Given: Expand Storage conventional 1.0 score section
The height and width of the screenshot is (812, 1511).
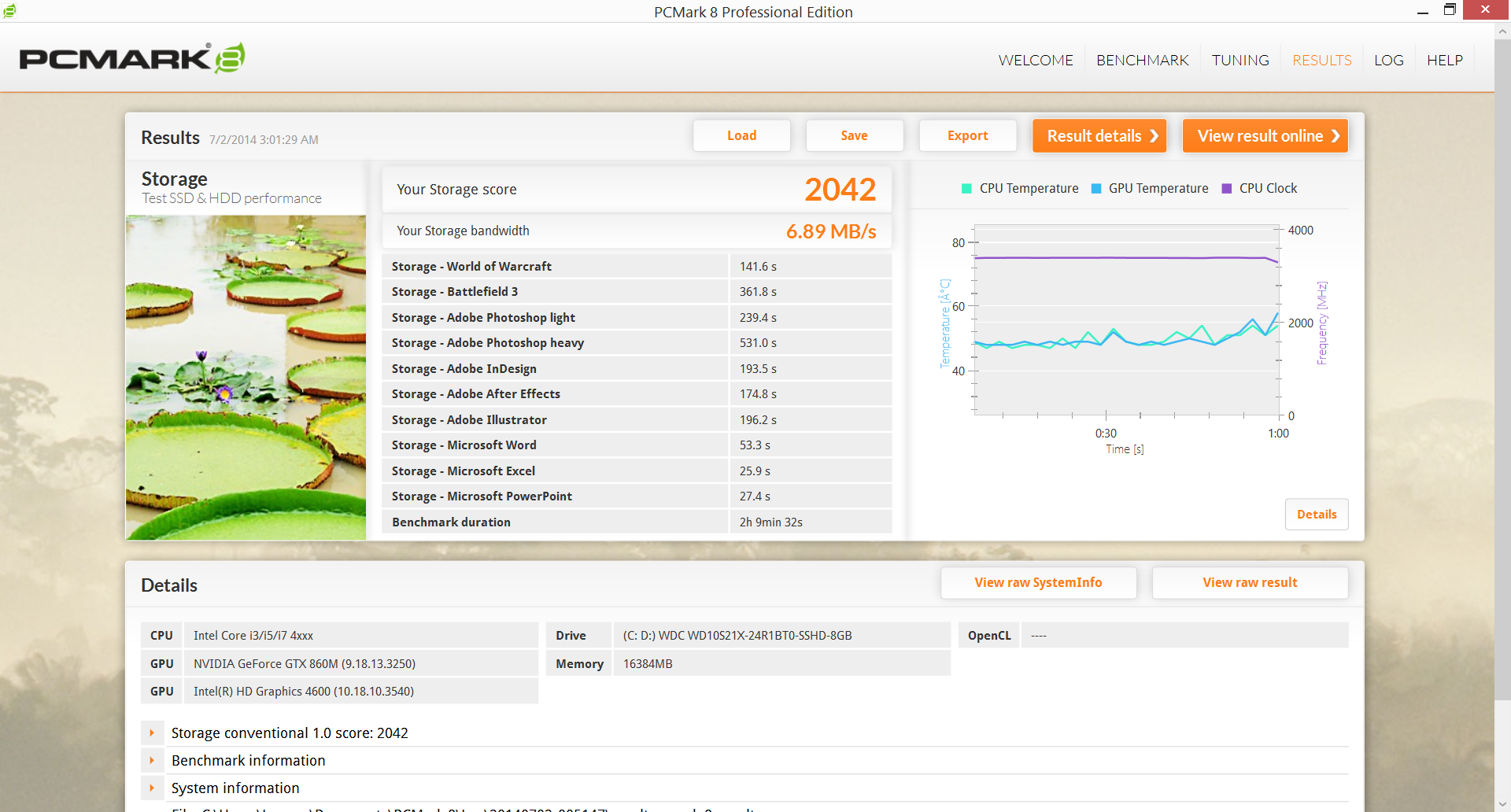Looking at the screenshot, I should coord(152,733).
